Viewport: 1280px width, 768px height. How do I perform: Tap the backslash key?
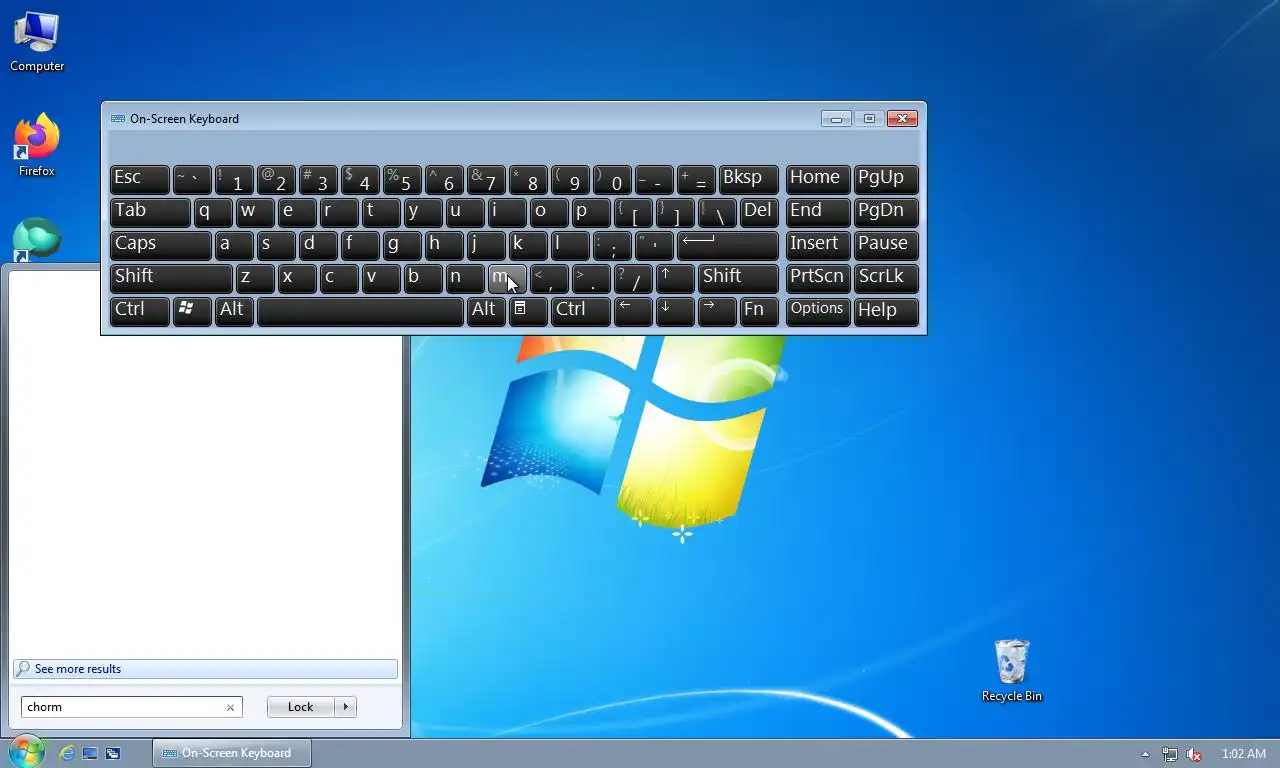[717, 212]
